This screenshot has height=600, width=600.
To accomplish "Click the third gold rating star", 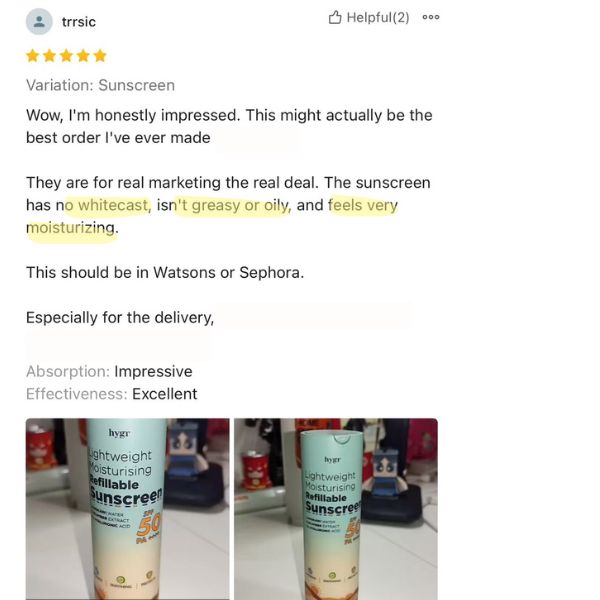I will click(66, 56).
